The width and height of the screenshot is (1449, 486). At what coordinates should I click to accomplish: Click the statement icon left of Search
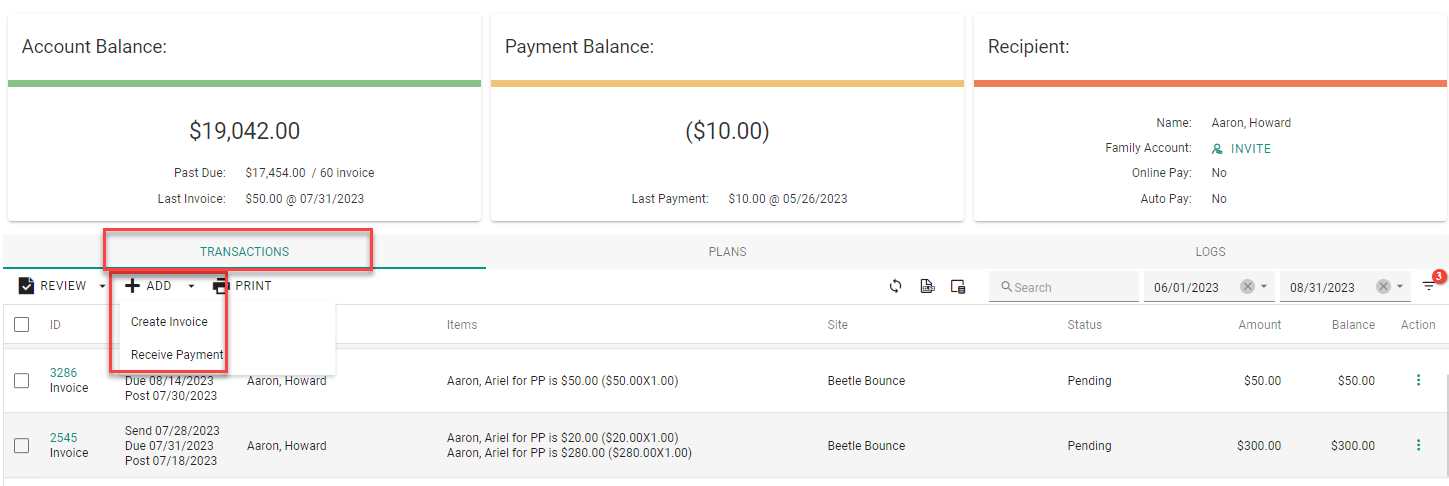[x=958, y=286]
